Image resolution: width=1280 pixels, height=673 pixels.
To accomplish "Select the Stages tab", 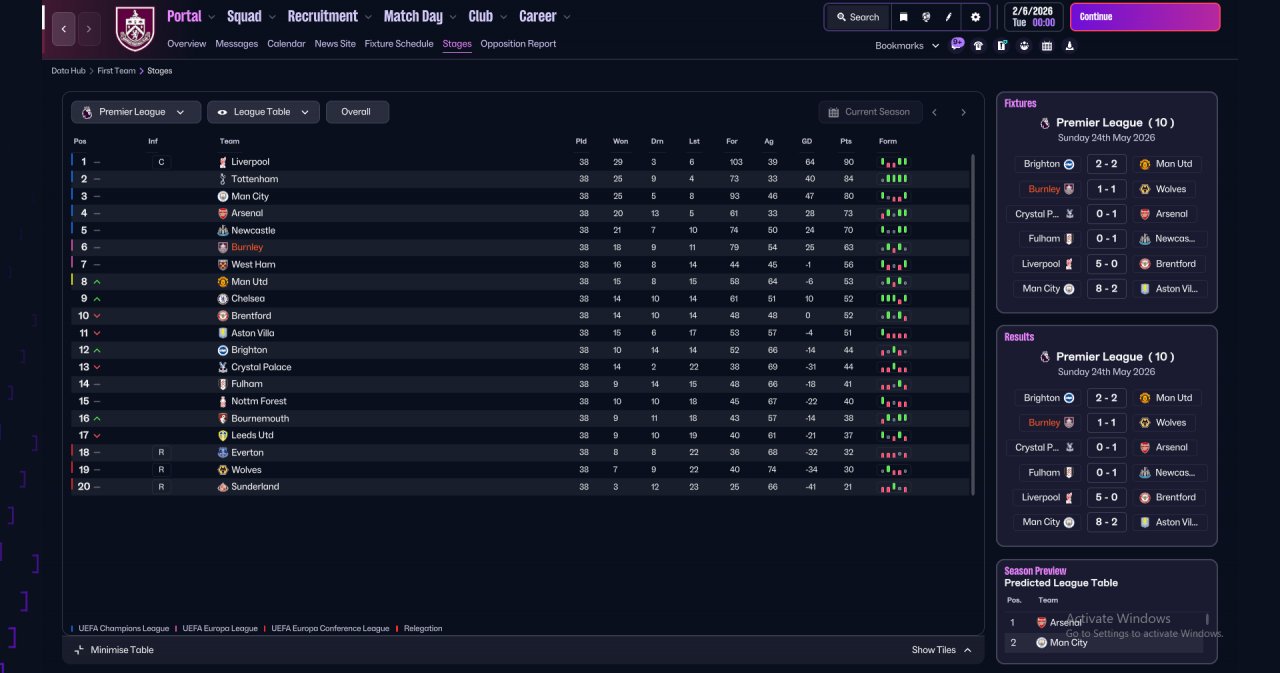I will click(457, 44).
